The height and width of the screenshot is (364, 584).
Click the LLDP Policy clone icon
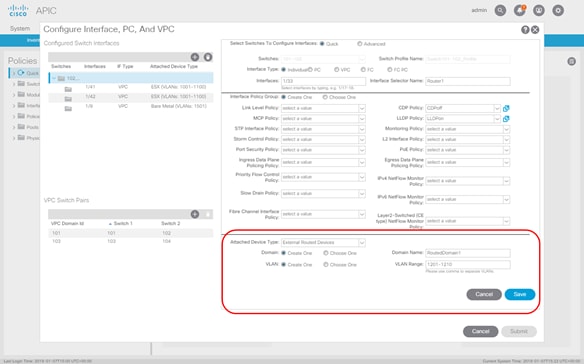(x=506, y=119)
